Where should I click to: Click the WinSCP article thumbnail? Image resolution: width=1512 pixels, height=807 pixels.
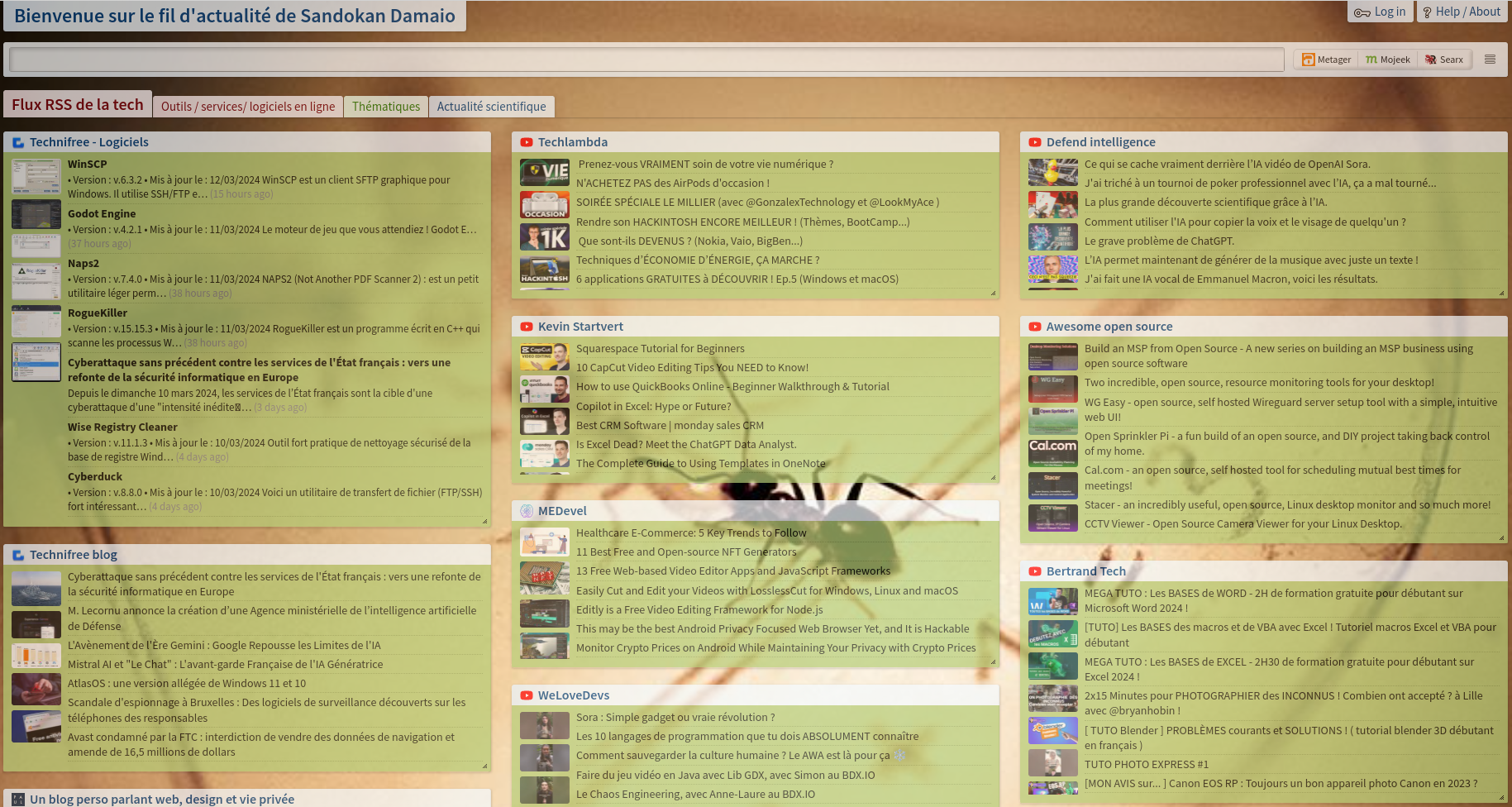pyautogui.click(x=36, y=176)
